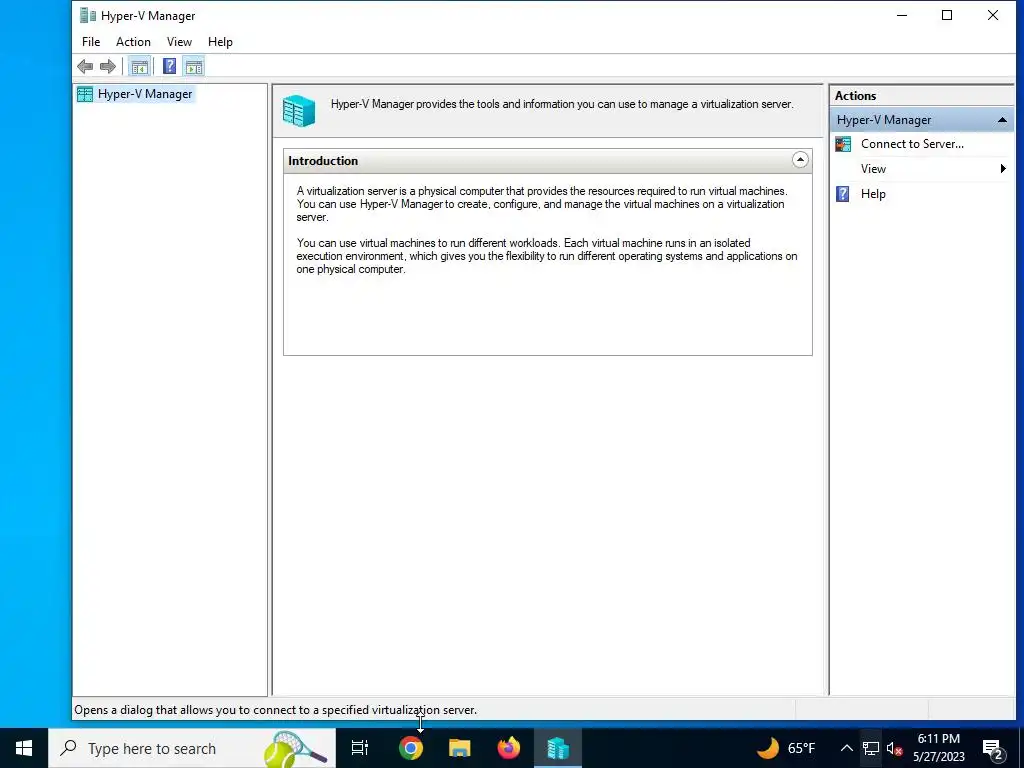Open the weather widget showing 65°F
1024x768 pixels.
point(786,748)
